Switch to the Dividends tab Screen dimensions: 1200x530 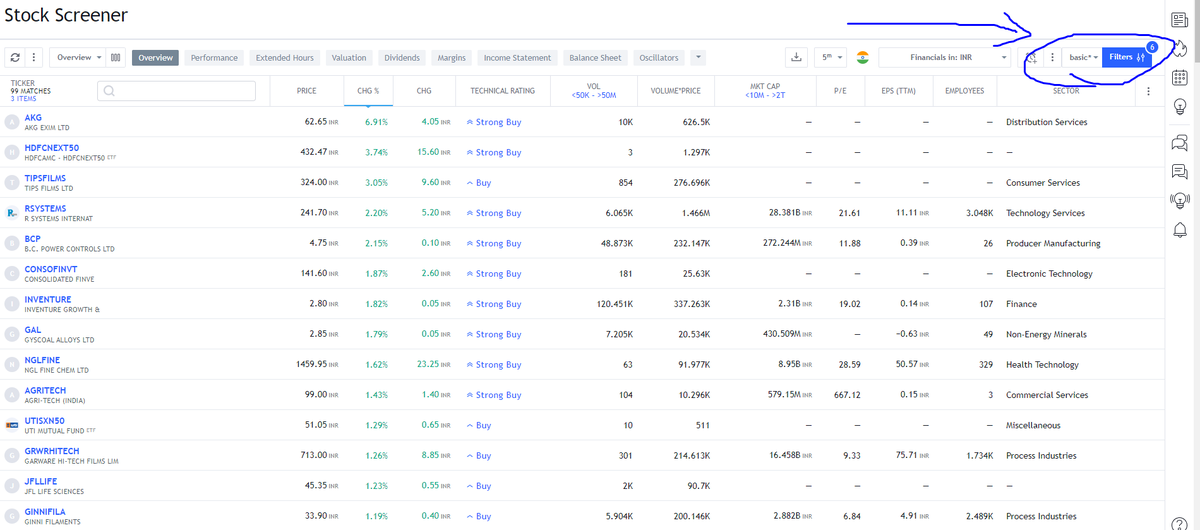402,58
